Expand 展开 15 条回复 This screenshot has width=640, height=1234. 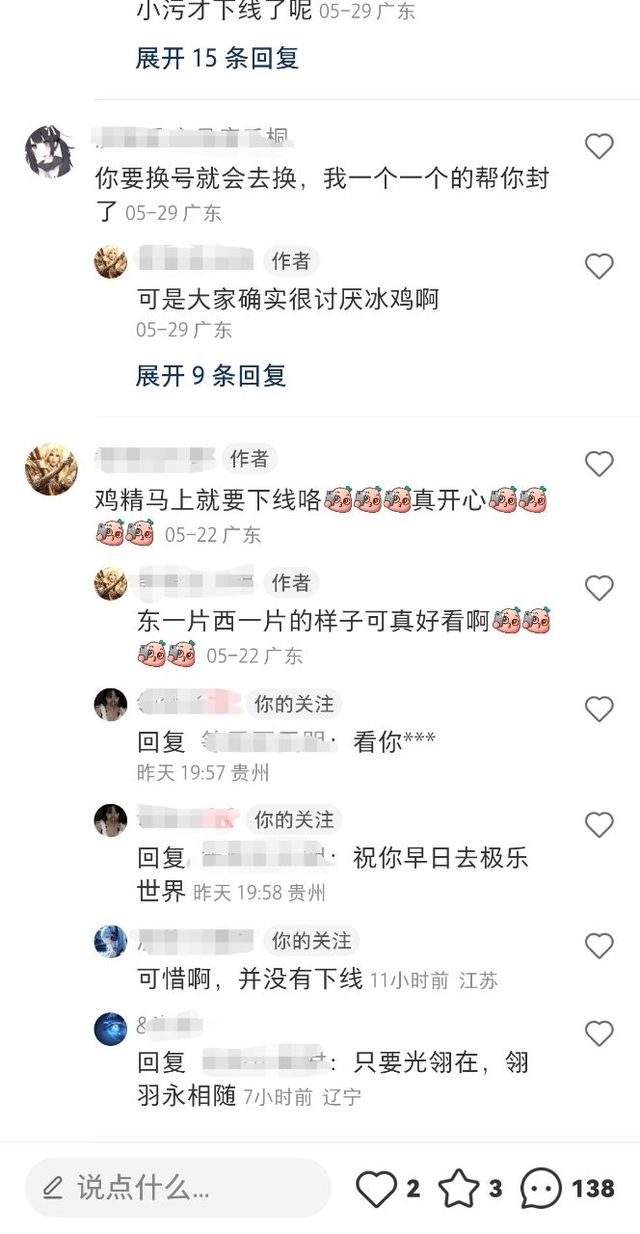click(x=217, y=58)
